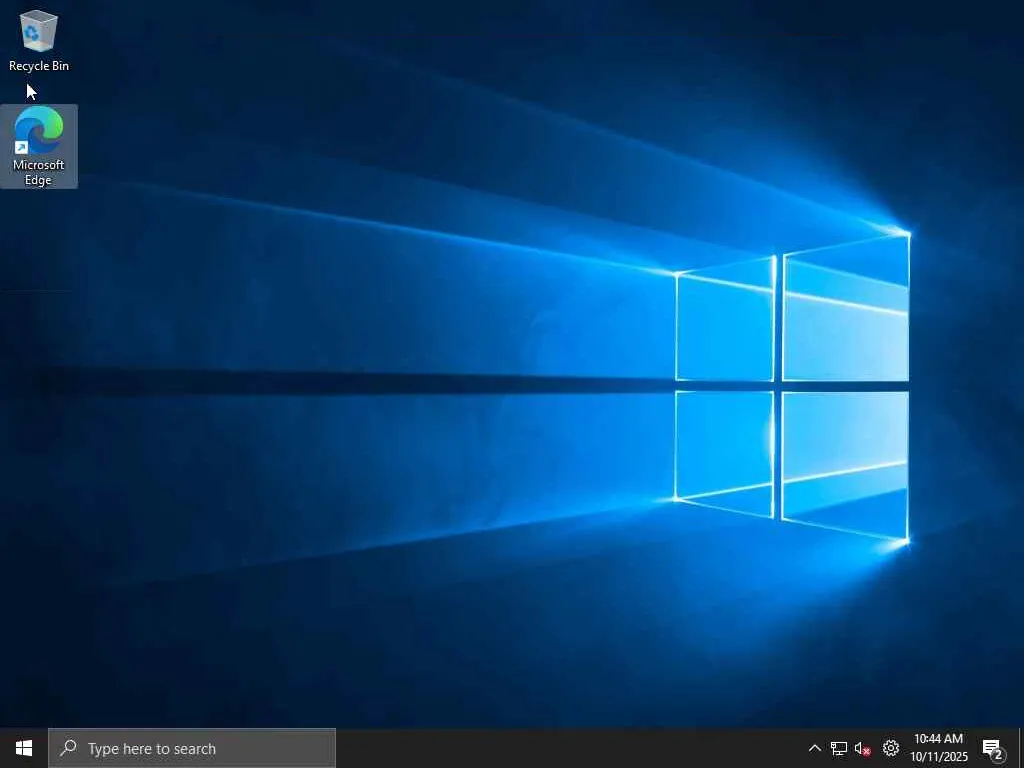Click the magnifier icon in search box
Screen dimensions: 1024x768
click(x=68, y=748)
